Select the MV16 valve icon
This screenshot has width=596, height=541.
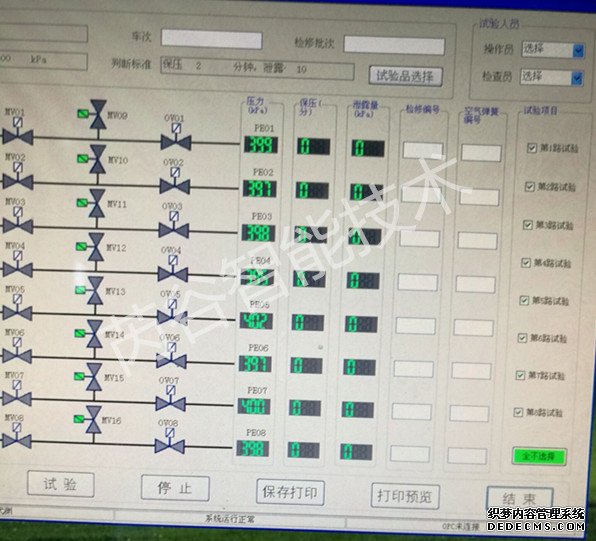pos(94,420)
